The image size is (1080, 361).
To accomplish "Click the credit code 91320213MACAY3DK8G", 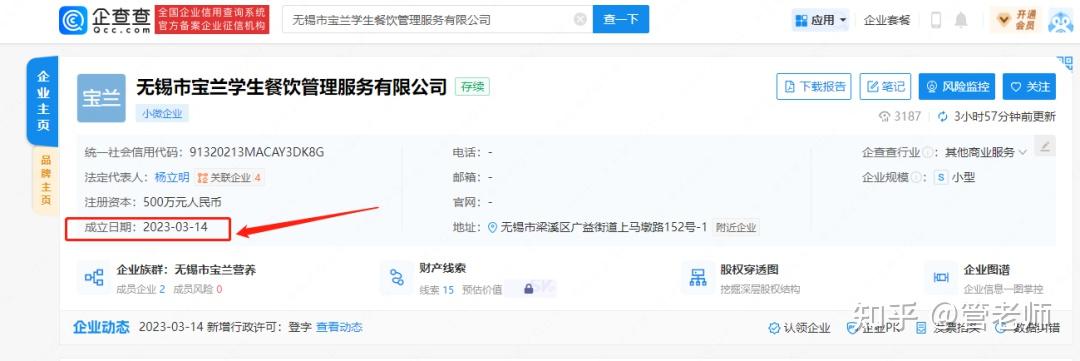I will 256,152.
